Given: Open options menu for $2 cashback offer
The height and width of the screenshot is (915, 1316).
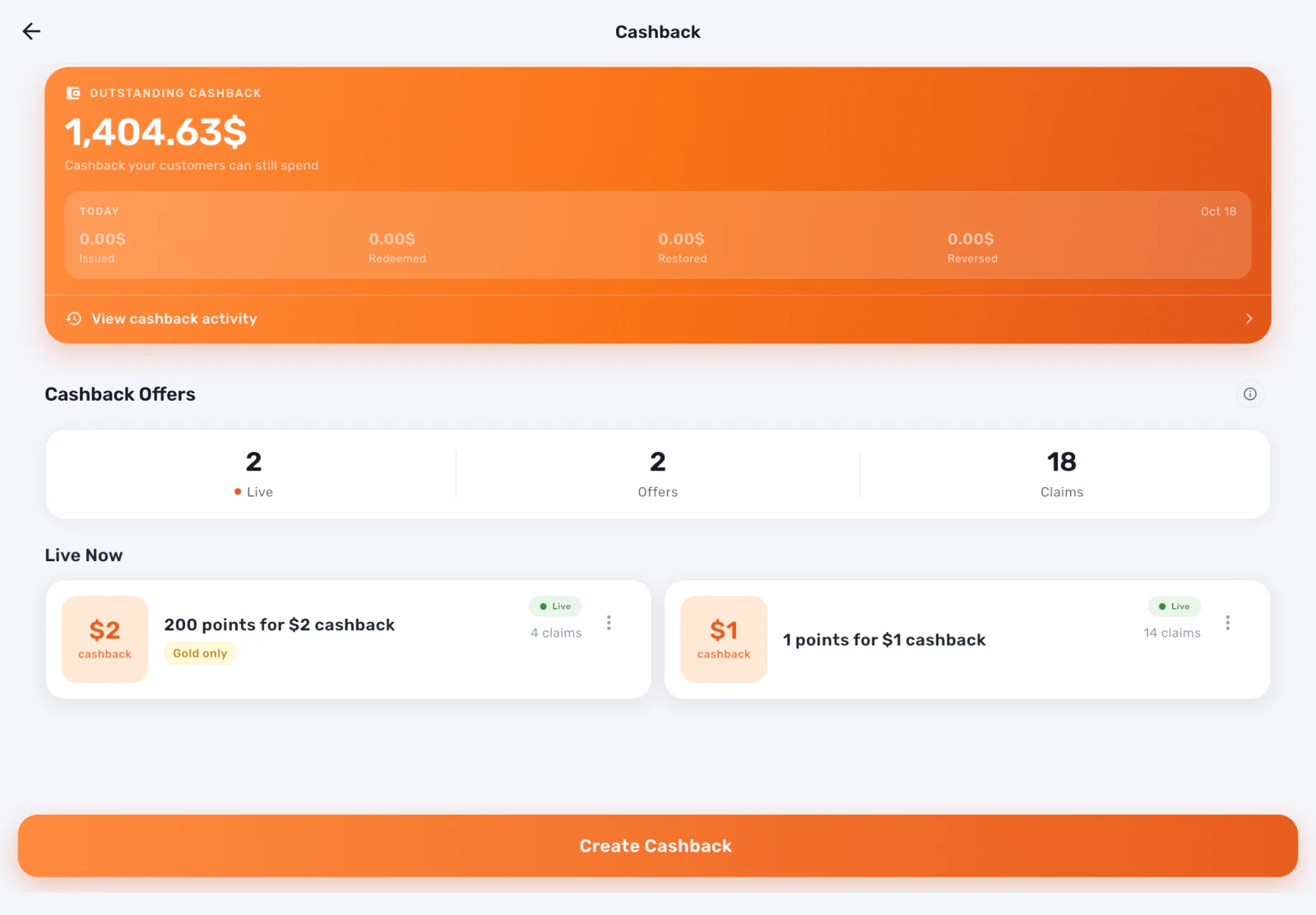Looking at the screenshot, I should click(609, 623).
